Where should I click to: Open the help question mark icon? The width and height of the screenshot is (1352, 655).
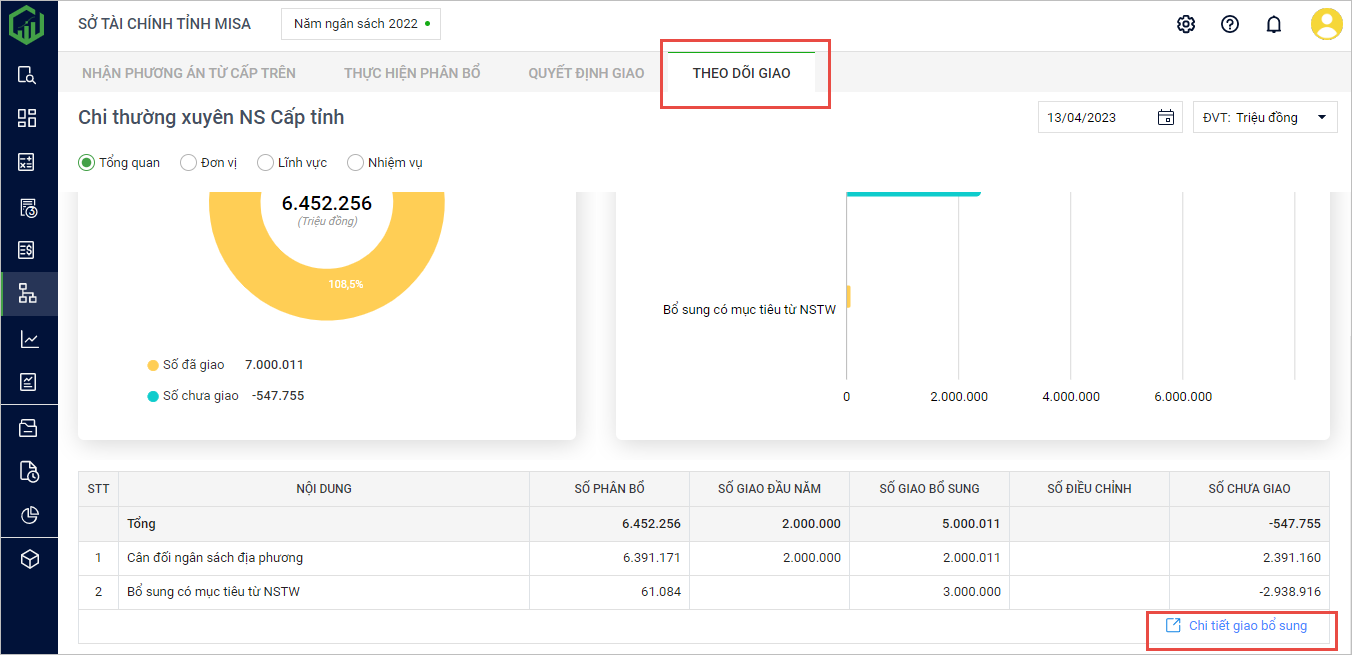coord(1230,25)
